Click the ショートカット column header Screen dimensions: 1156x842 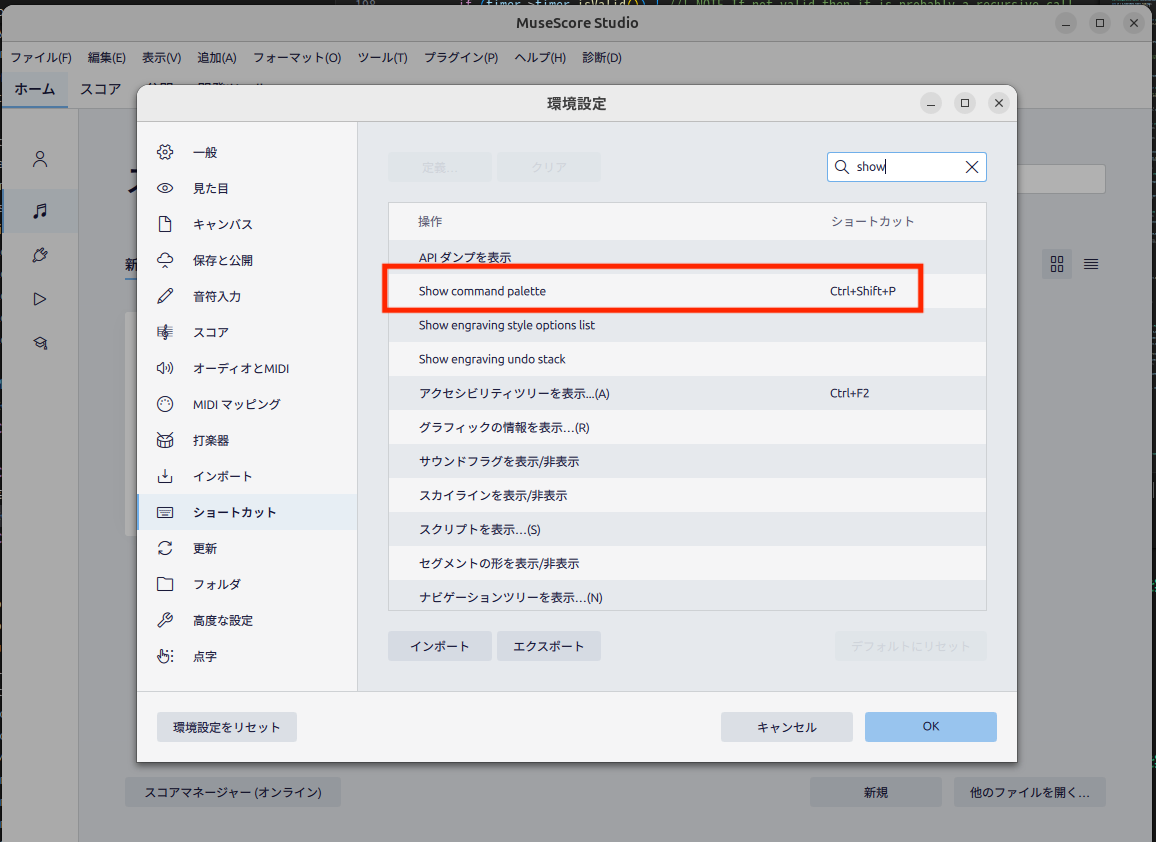pos(872,221)
